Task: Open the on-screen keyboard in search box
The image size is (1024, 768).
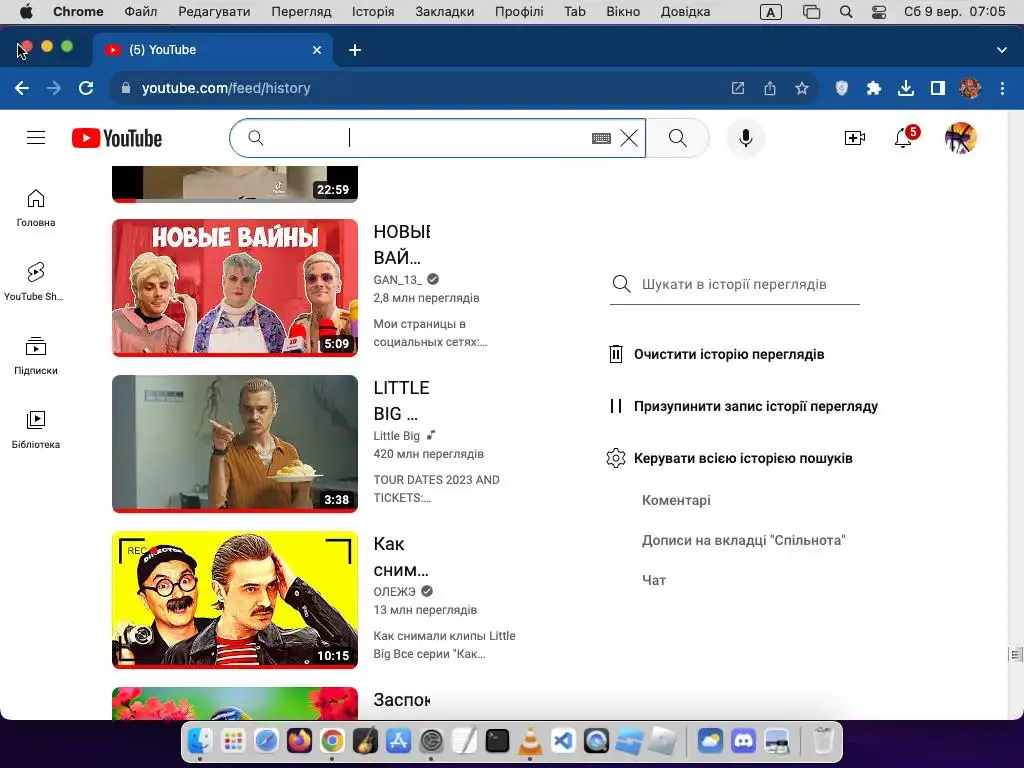Action: click(601, 138)
